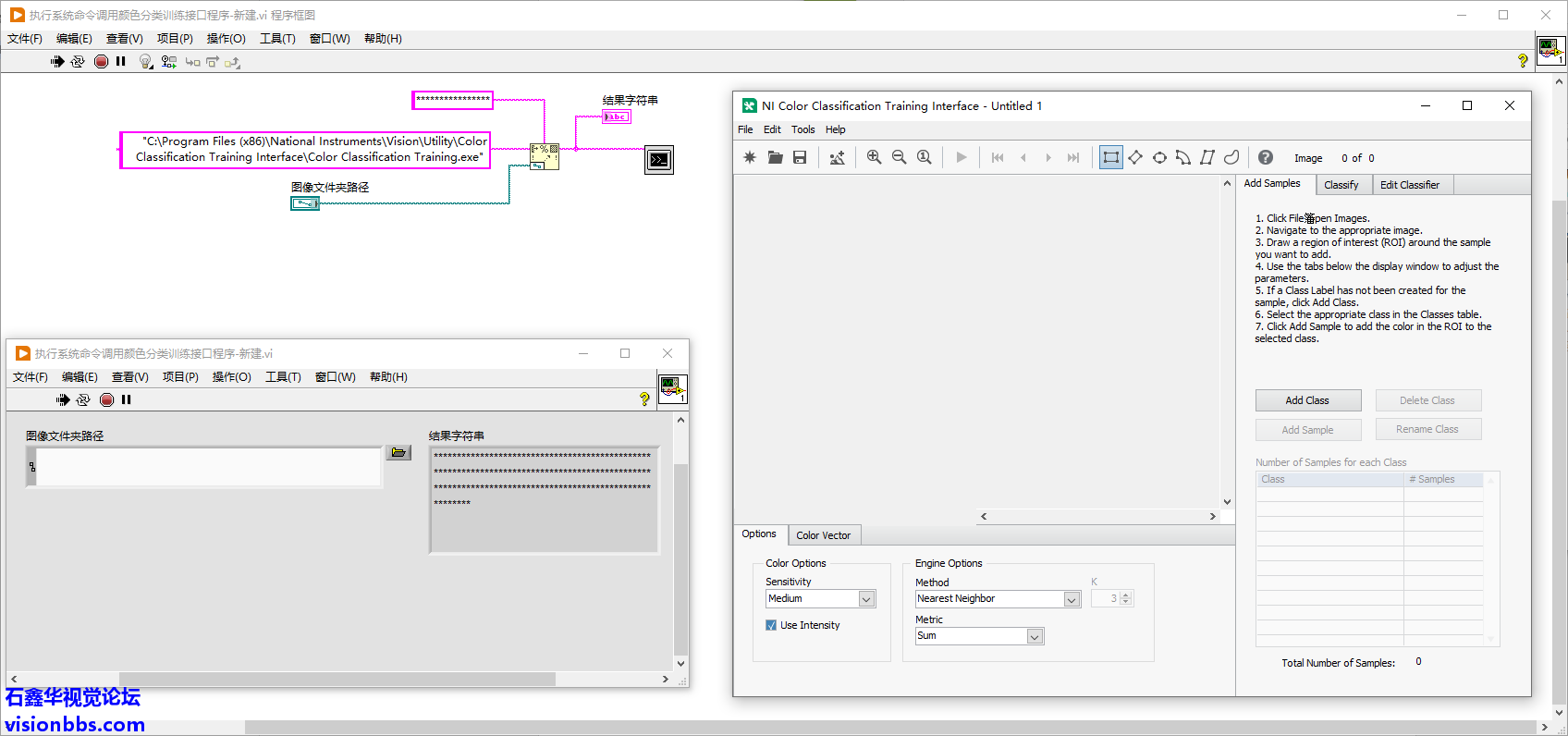Click the Add Class button
This screenshot has height=736, width=1568.
pyautogui.click(x=1307, y=400)
